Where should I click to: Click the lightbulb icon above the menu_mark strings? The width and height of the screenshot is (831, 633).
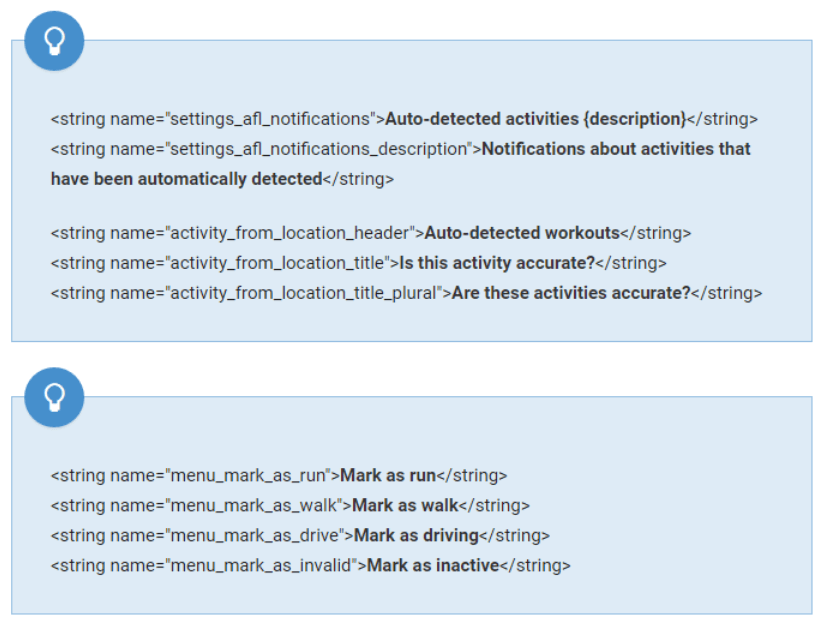[54, 397]
